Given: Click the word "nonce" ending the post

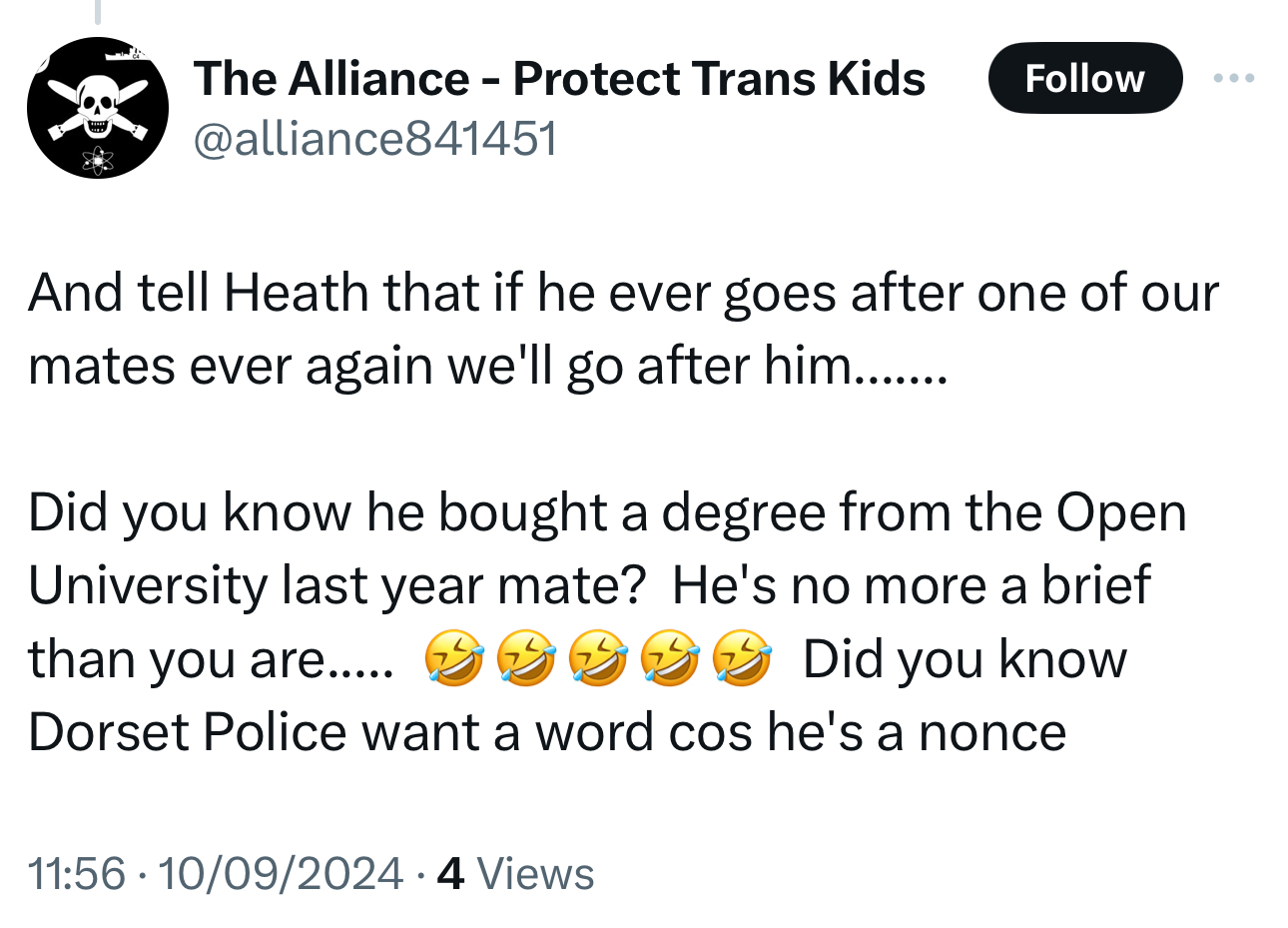Looking at the screenshot, I should [992, 732].
